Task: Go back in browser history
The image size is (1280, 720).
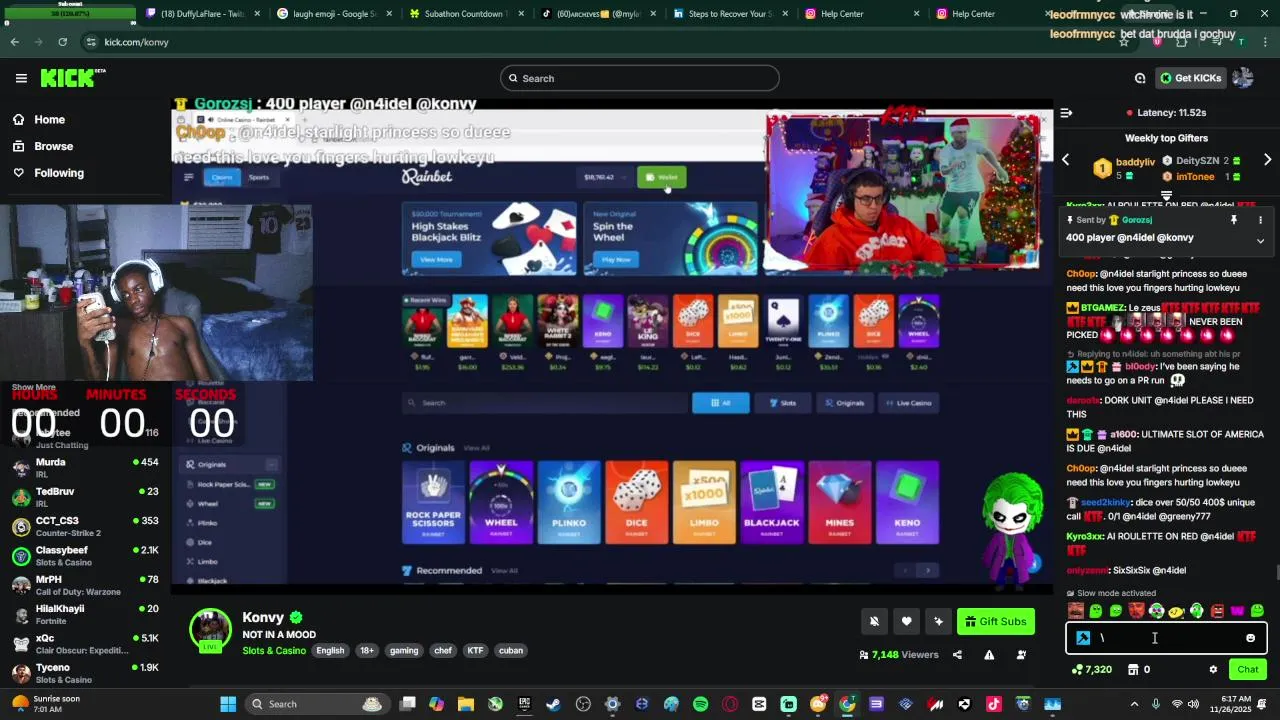Action: pos(14,42)
